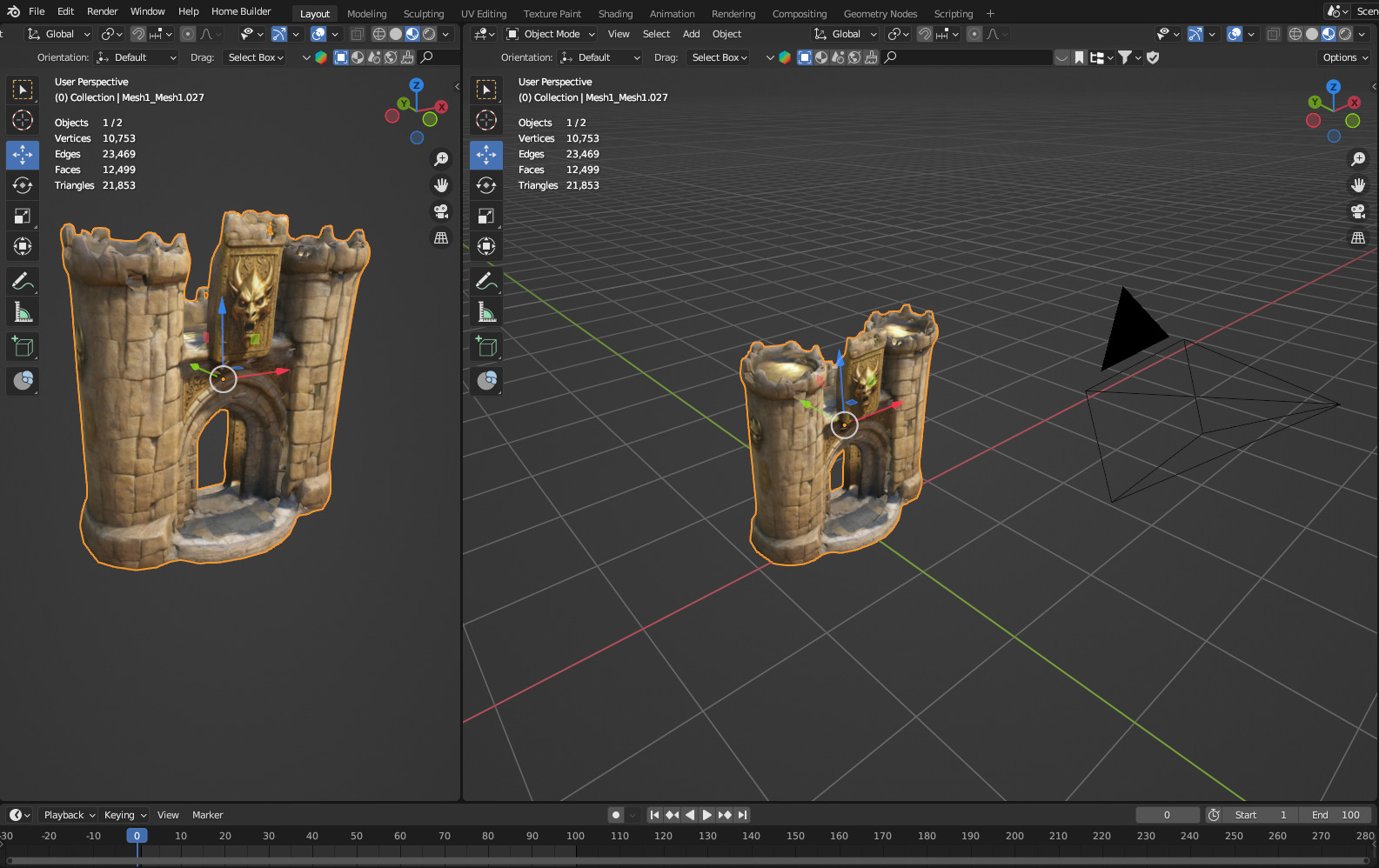The width and height of the screenshot is (1379, 868).
Task: Click the End frame value field
Action: [x=1335, y=815]
